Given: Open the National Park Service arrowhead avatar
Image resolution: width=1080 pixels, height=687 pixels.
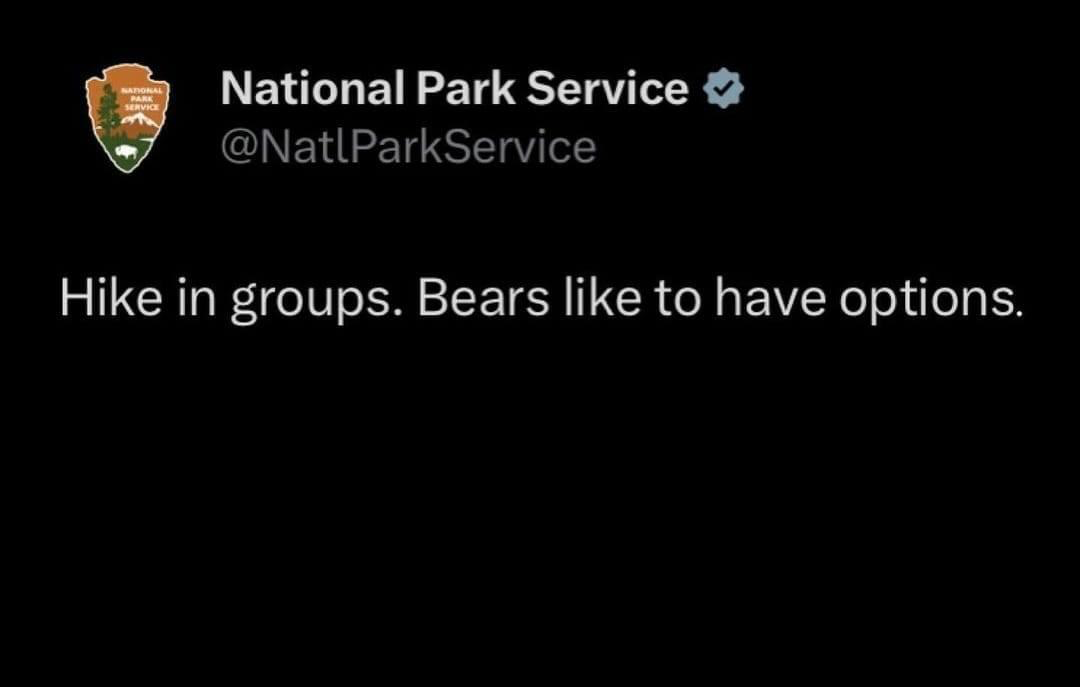Looking at the screenshot, I should tap(127, 118).
